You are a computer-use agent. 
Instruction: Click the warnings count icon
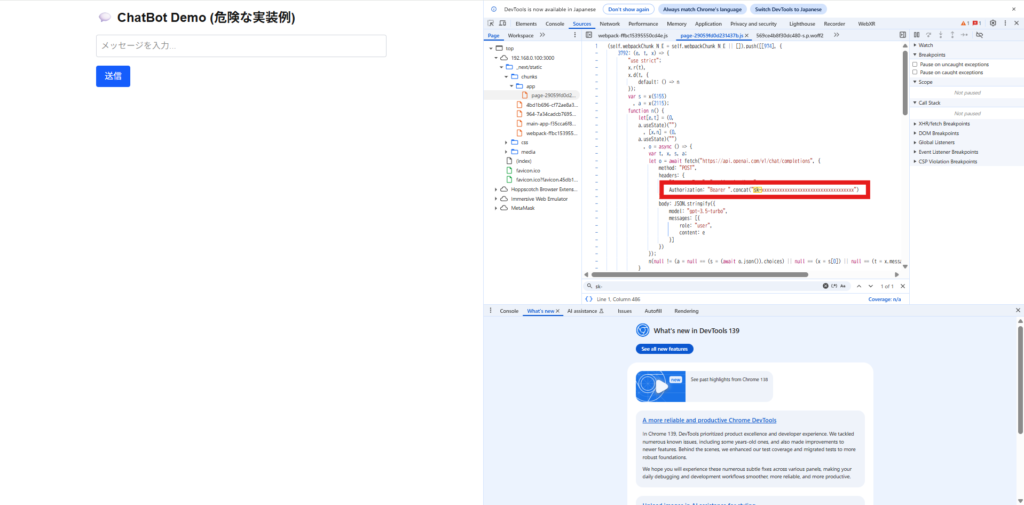point(965,24)
